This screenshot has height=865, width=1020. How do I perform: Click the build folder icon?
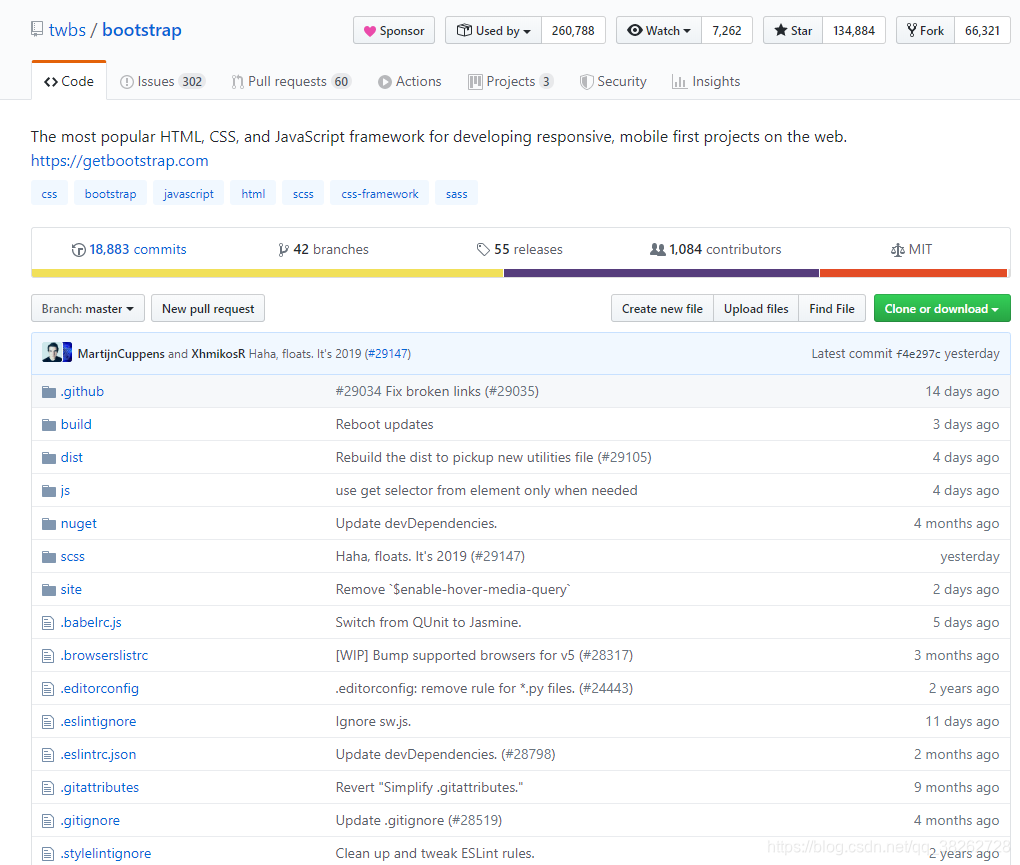point(49,425)
